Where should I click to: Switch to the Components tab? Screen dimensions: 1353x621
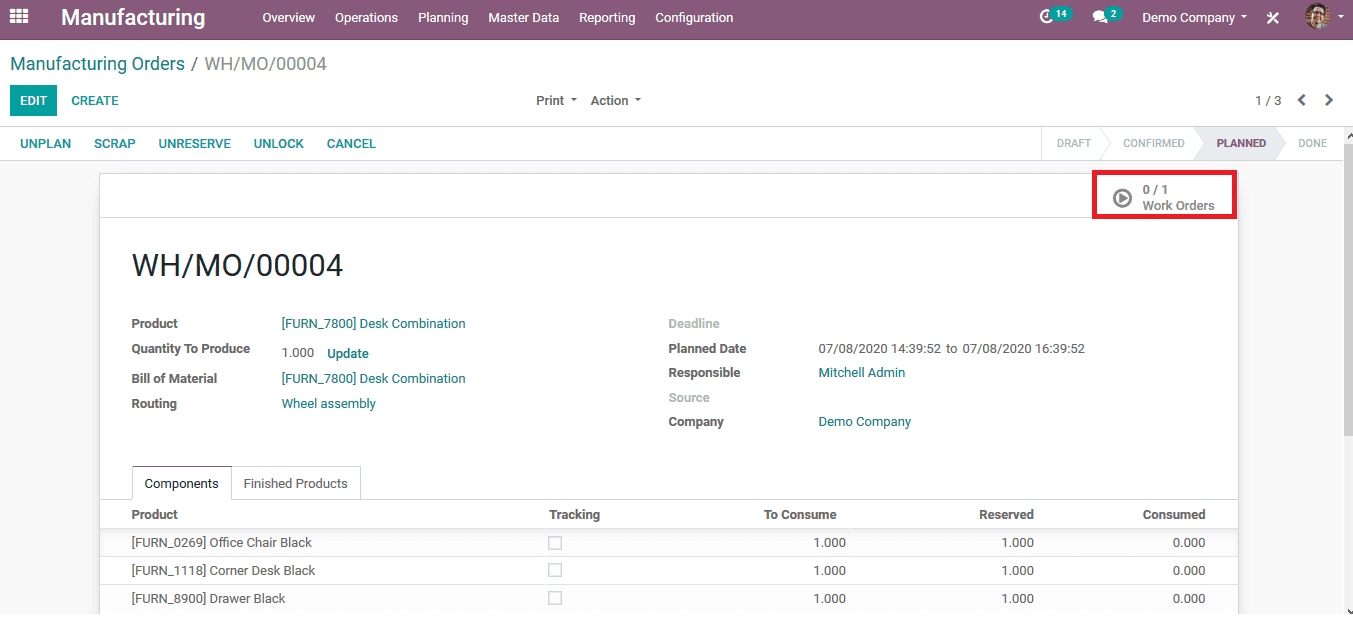(x=182, y=483)
